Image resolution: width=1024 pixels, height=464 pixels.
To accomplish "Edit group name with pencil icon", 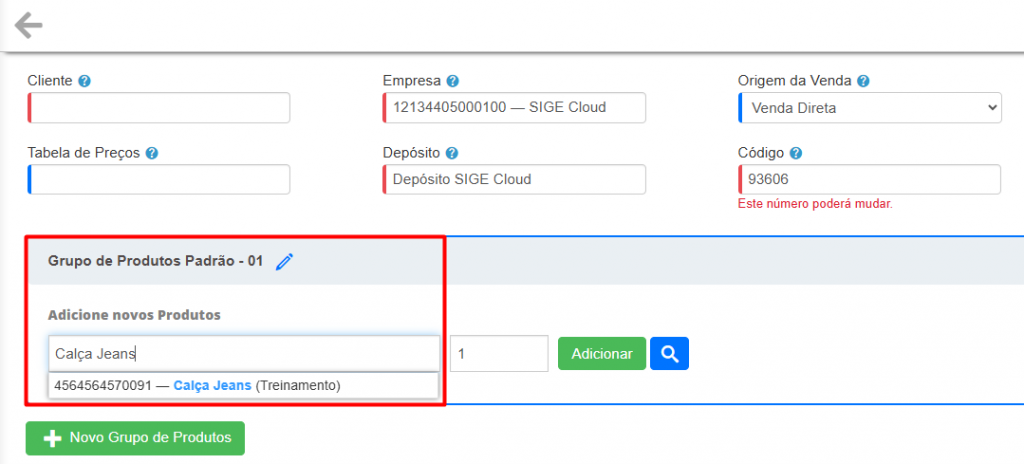I will tap(285, 262).
